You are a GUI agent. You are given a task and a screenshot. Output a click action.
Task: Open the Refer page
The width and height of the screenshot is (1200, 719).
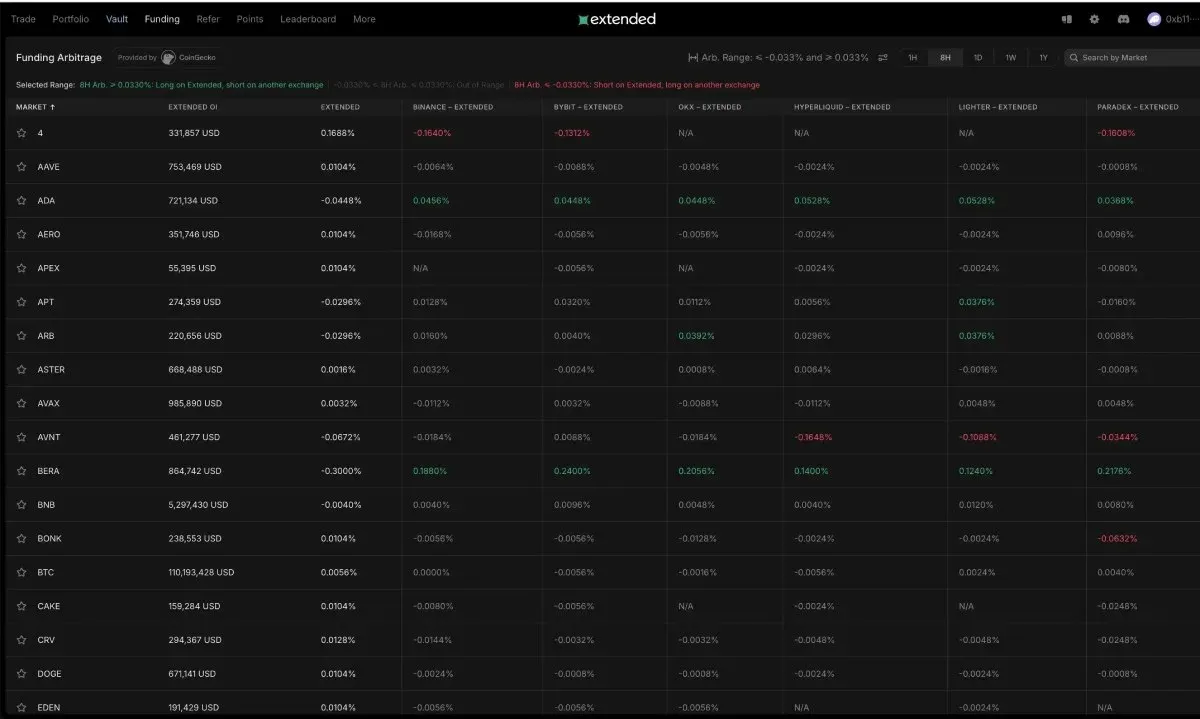click(208, 19)
